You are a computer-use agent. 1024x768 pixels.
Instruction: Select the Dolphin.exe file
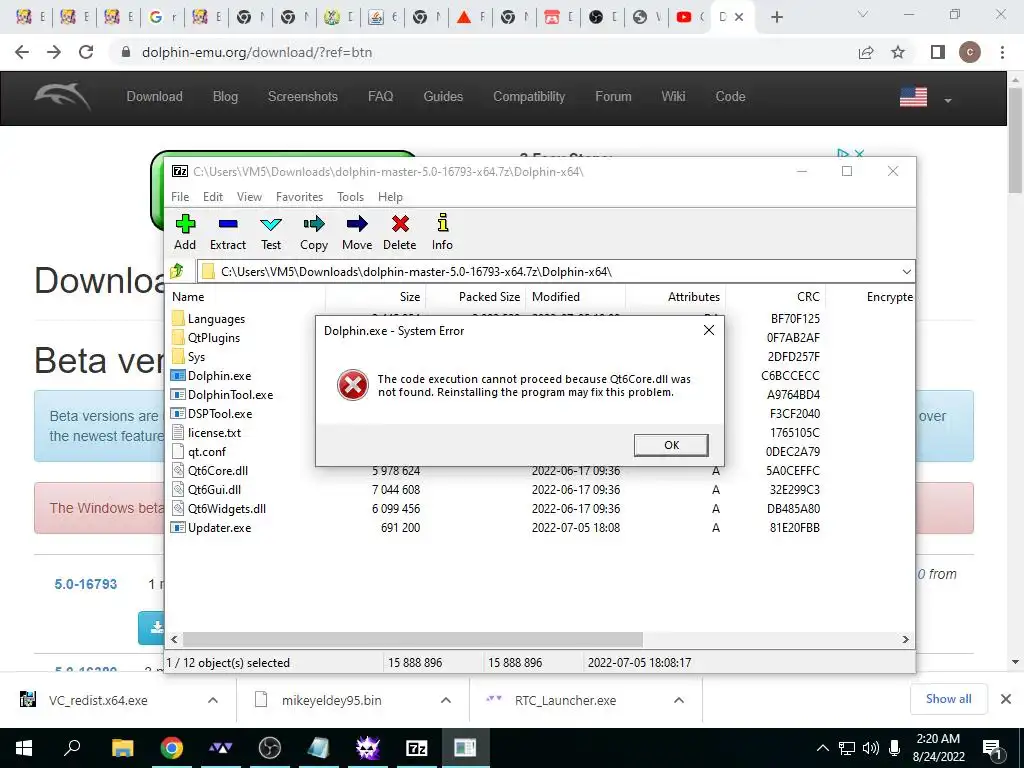(219, 376)
